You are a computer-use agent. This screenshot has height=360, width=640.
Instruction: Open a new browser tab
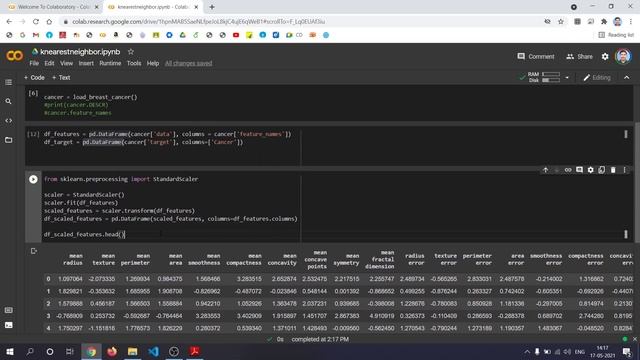pyautogui.click(x=212, y=7)
